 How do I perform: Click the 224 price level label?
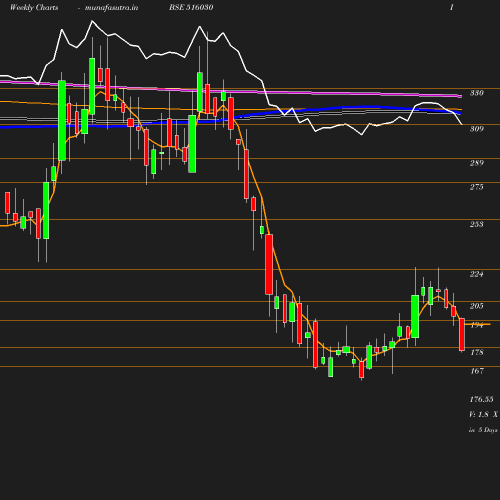pos(477,274)
